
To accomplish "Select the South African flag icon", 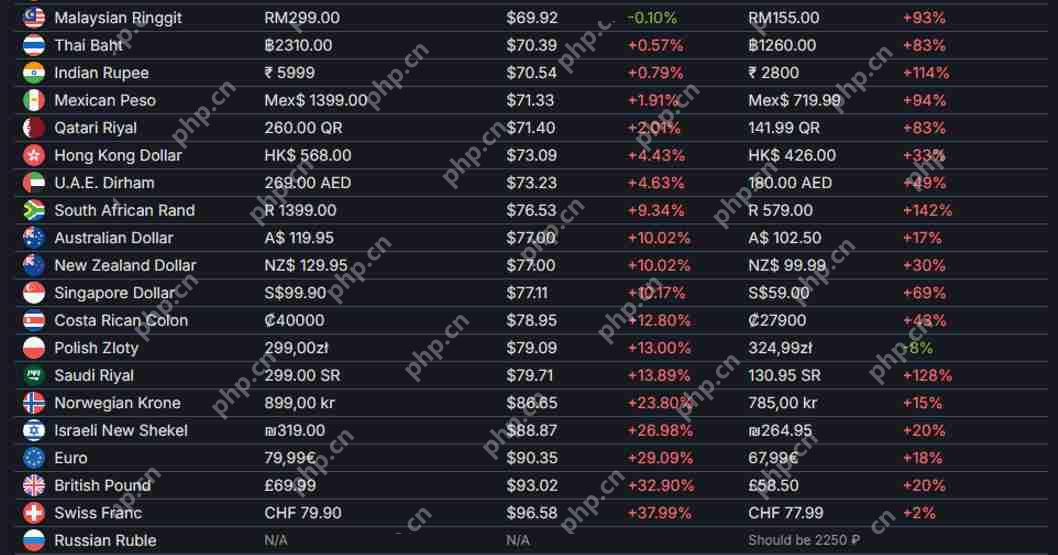I will click(34, 210).
